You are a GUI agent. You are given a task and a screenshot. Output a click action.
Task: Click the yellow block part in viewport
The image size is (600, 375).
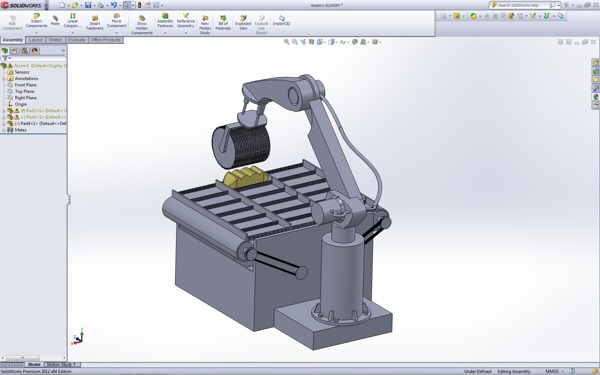[246, 177]
